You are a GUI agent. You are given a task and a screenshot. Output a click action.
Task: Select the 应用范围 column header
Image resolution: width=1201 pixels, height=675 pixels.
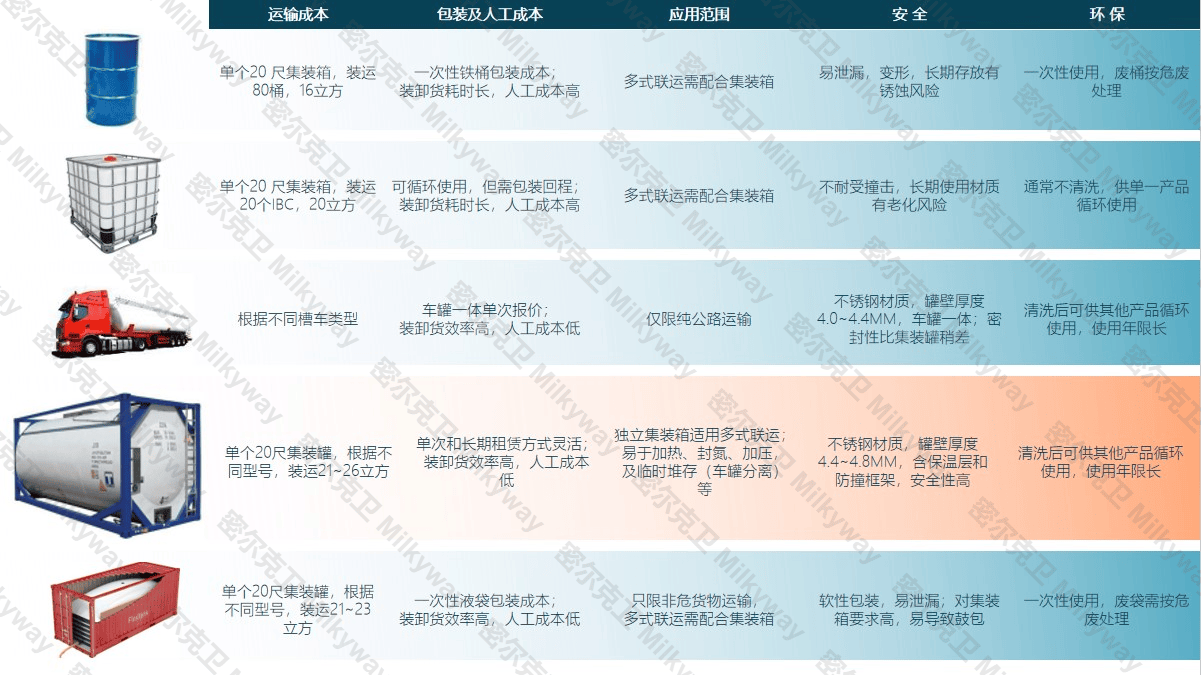pos(699,14)
